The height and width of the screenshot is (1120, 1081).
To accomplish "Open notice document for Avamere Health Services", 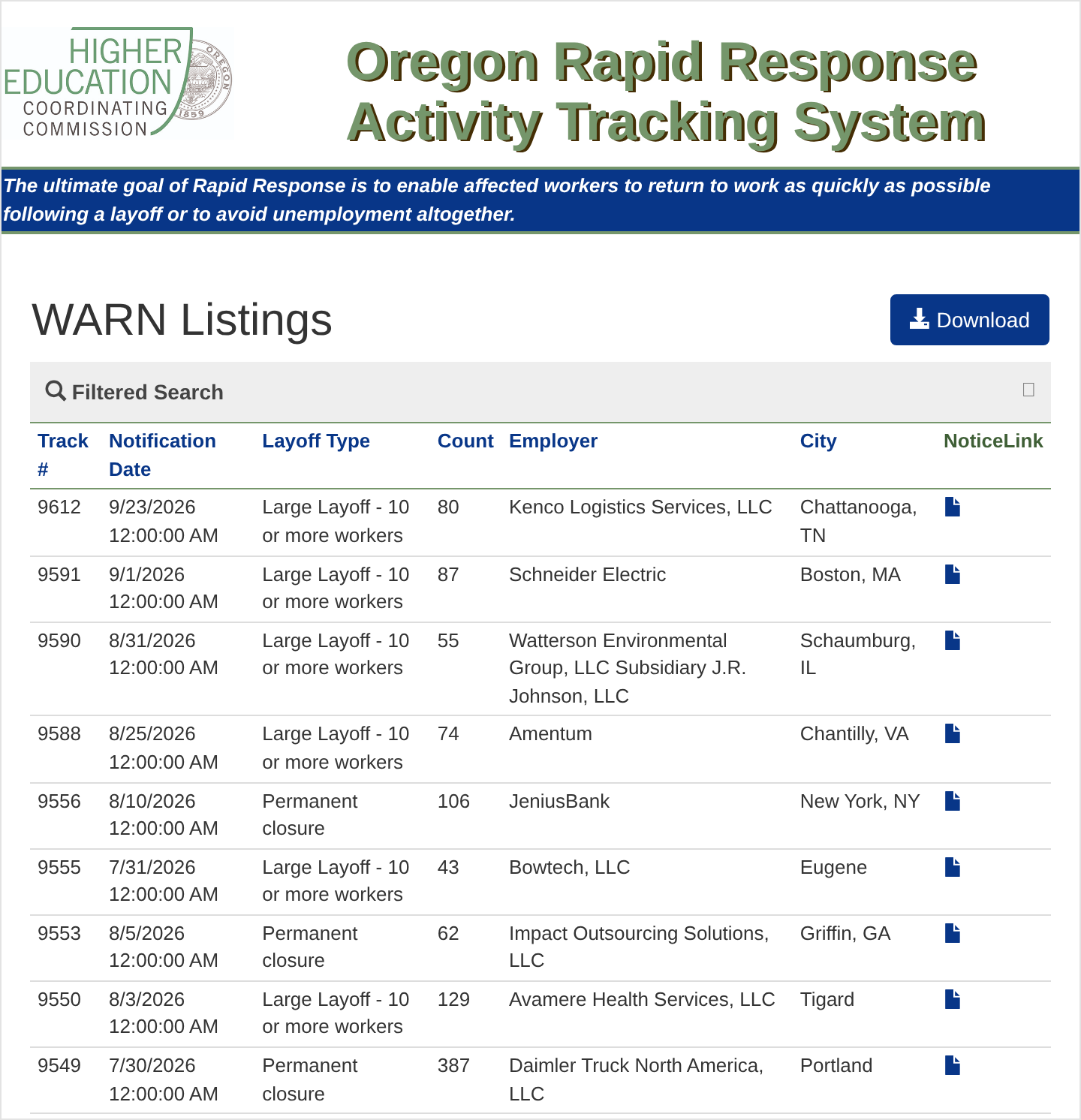I will tap(953, 999).
